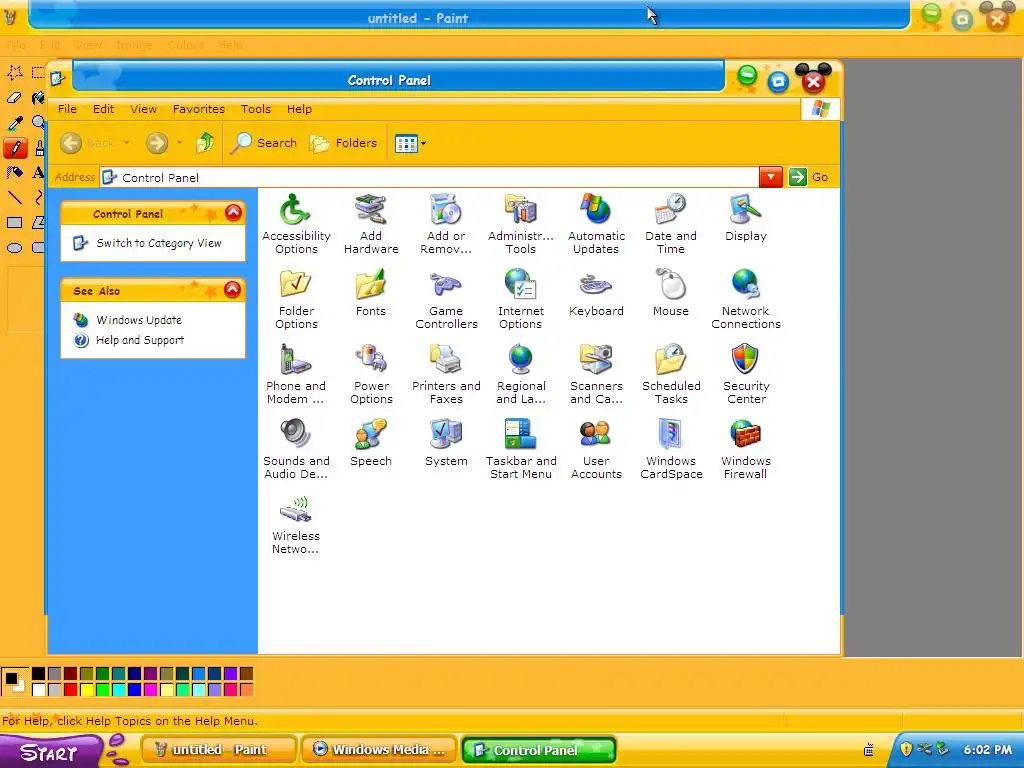Select the Ellipse tool in Paint
This screenshot has width=1024, height=768.
pos(14,248)
